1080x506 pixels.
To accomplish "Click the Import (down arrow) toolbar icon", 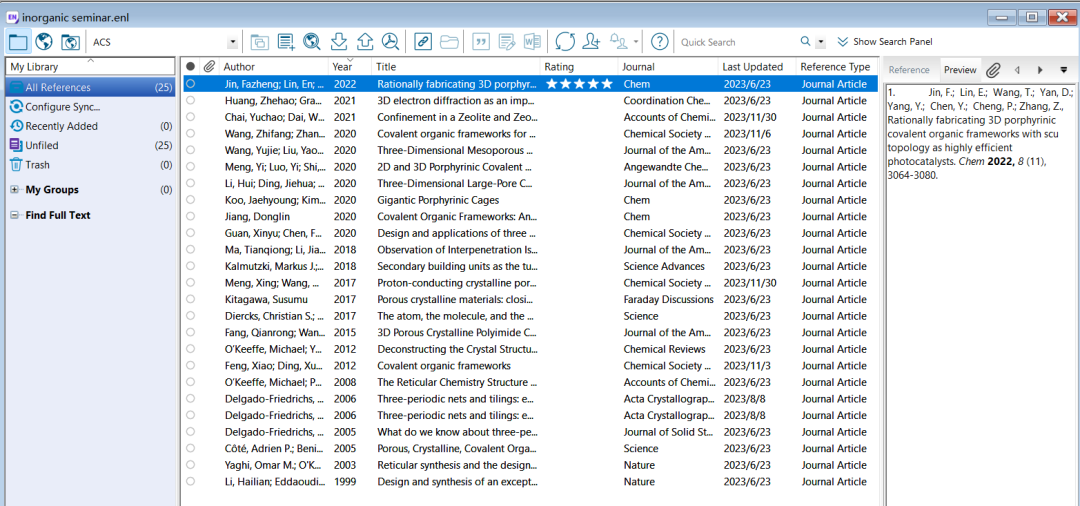I will 338,42.
